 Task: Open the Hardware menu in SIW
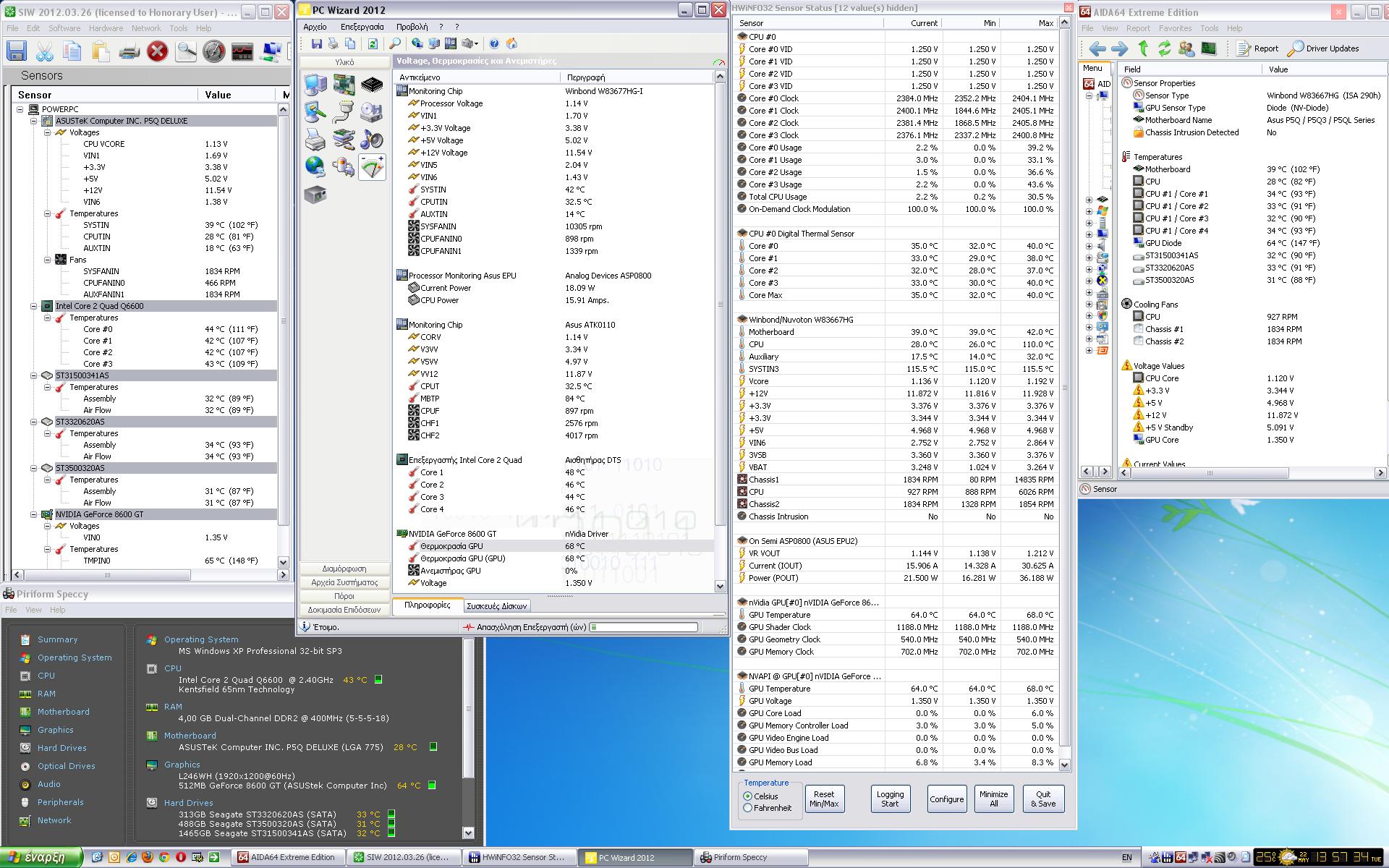pyautogui.click(x=106, y=28)
